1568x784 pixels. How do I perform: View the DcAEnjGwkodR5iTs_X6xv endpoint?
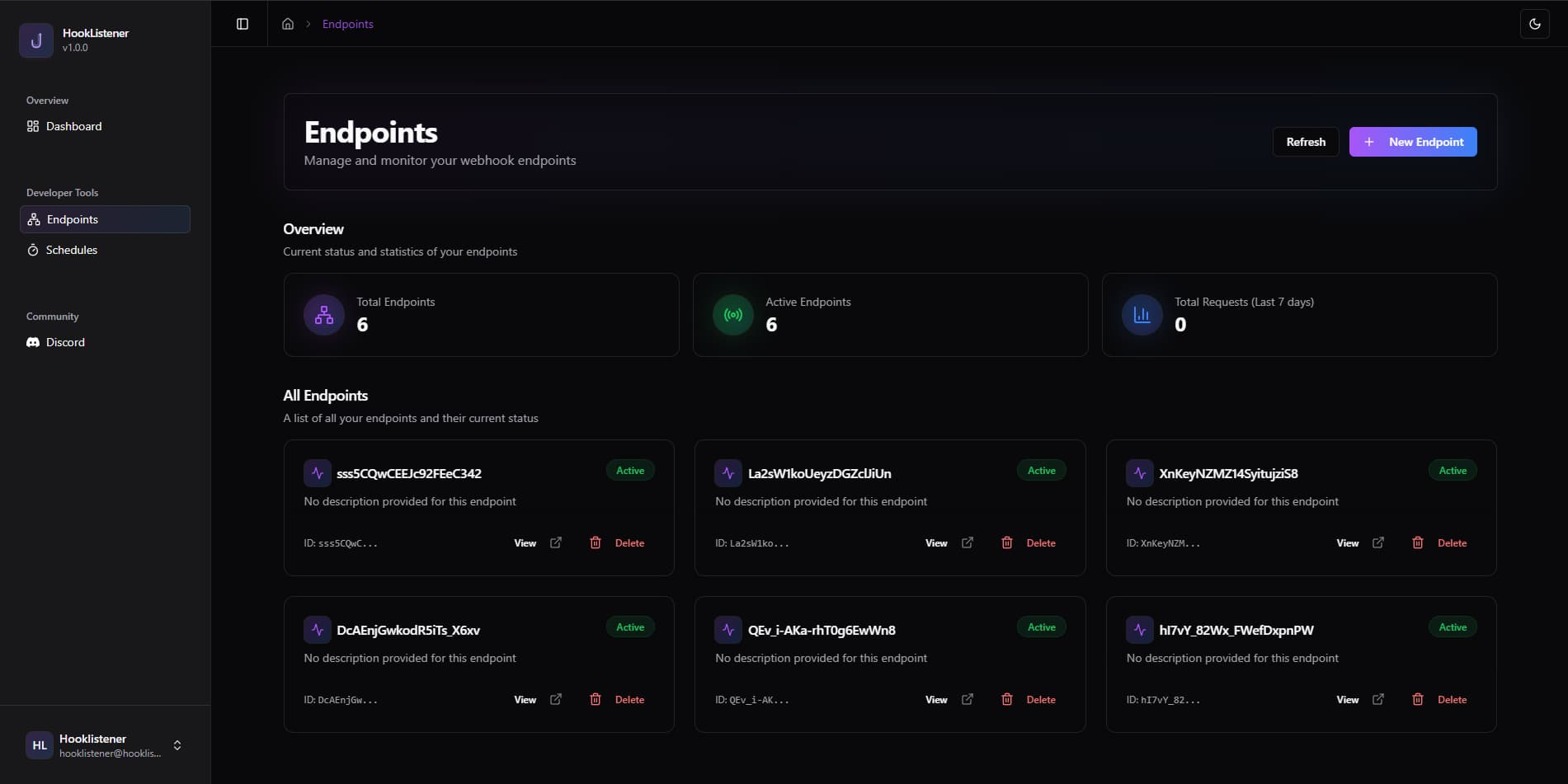point(525,700)
